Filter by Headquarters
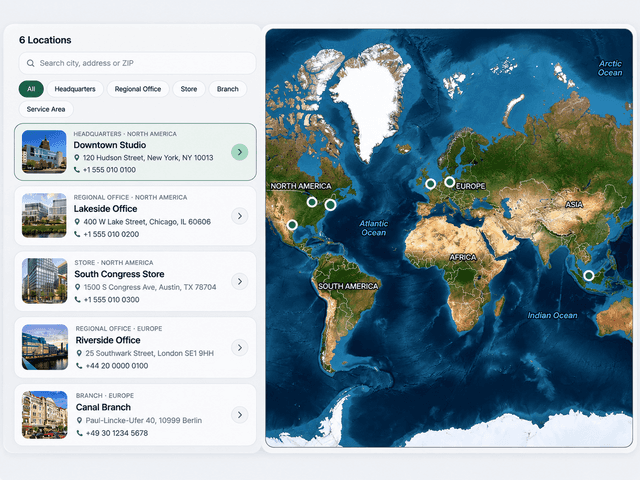Image resolution: width=640 pixels, height=480 pixels. (x=75, y=89)
